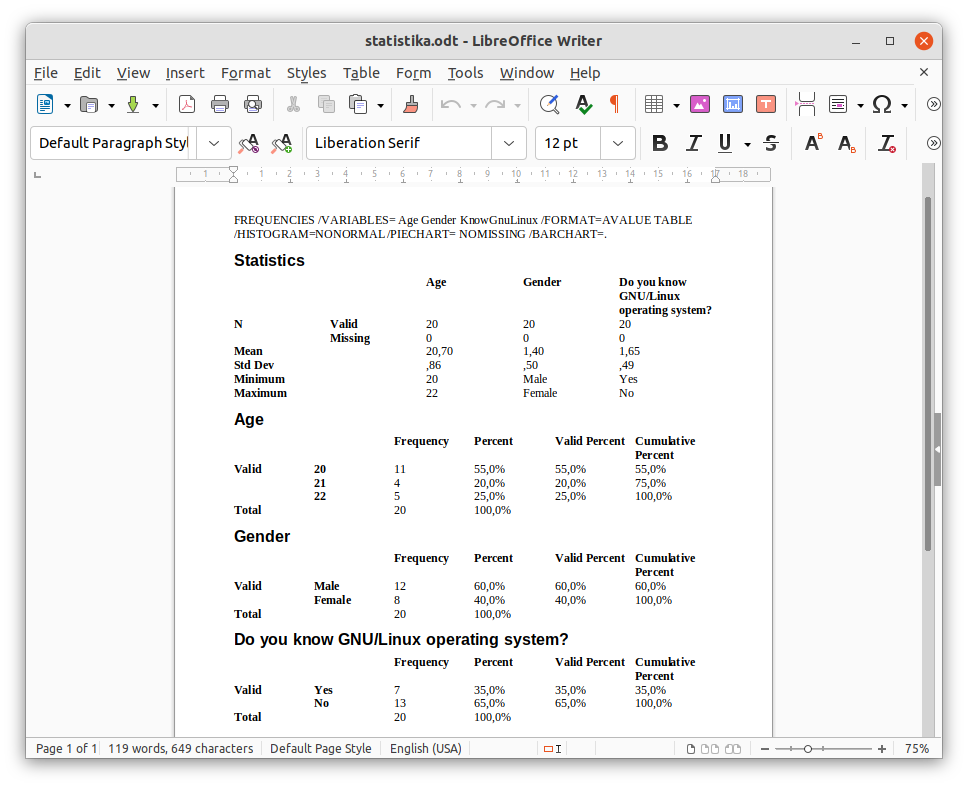Click the Print icon
The width and height of the screenshot is (968, 787).
click(220, 104)
